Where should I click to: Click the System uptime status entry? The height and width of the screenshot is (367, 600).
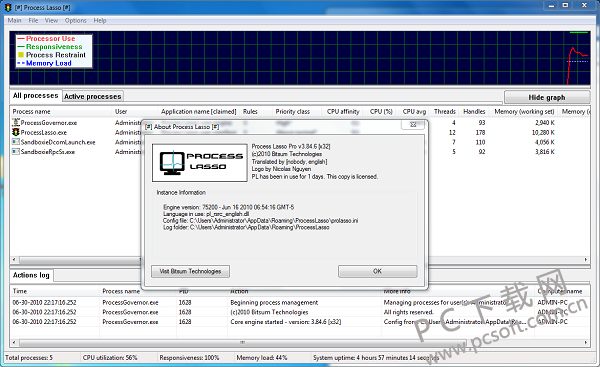coord(376,358)
